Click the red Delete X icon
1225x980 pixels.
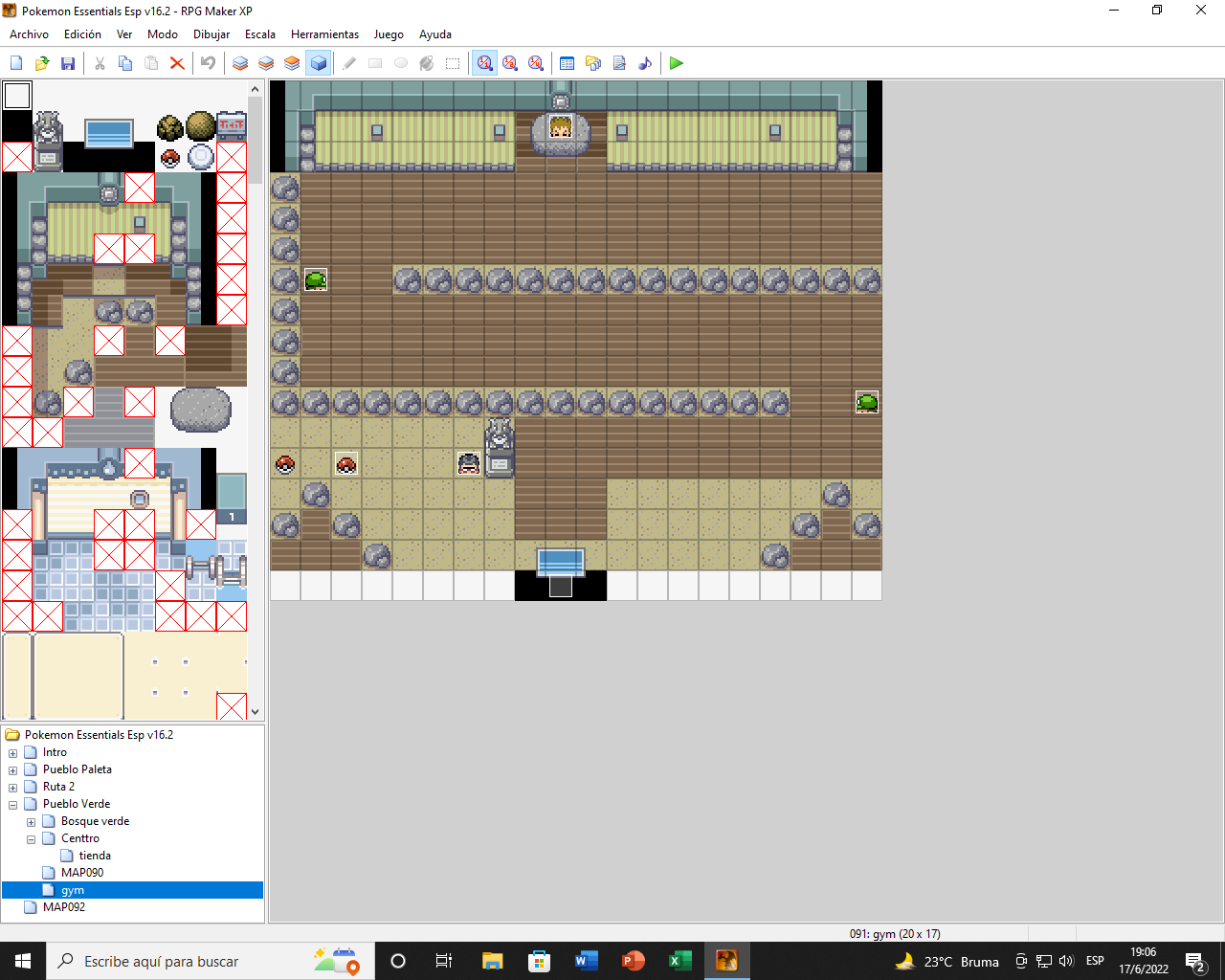[x=177, y=63]
